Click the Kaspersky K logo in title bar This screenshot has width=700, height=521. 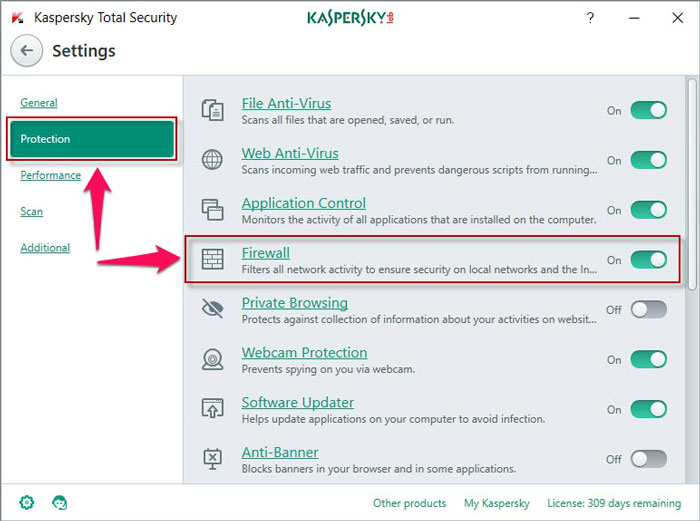(x=17, y=18)
